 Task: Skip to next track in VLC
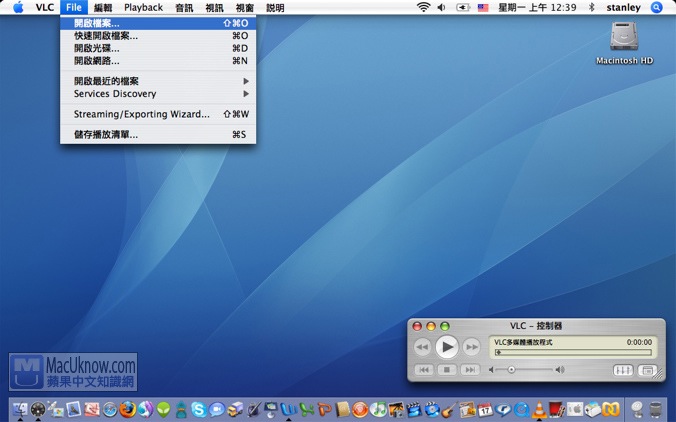click(470, 370)
